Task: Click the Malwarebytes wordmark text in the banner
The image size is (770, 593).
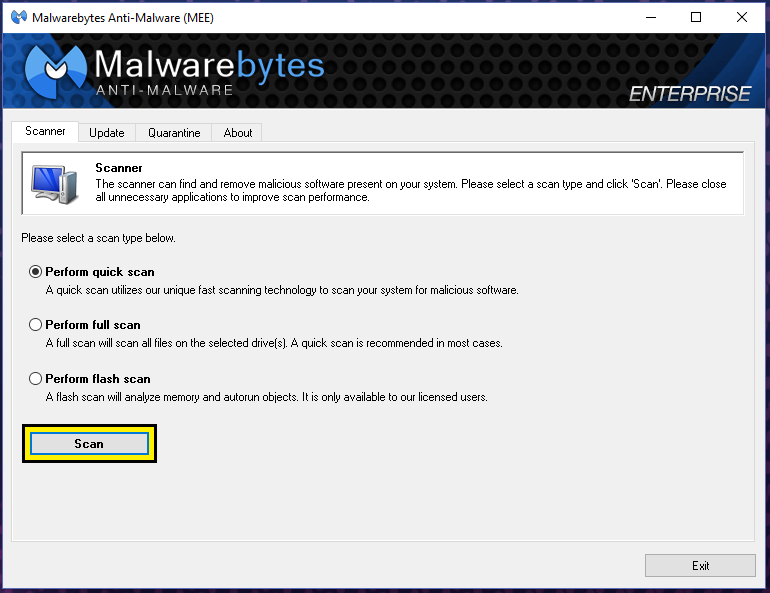Action: tap(209, 65)
